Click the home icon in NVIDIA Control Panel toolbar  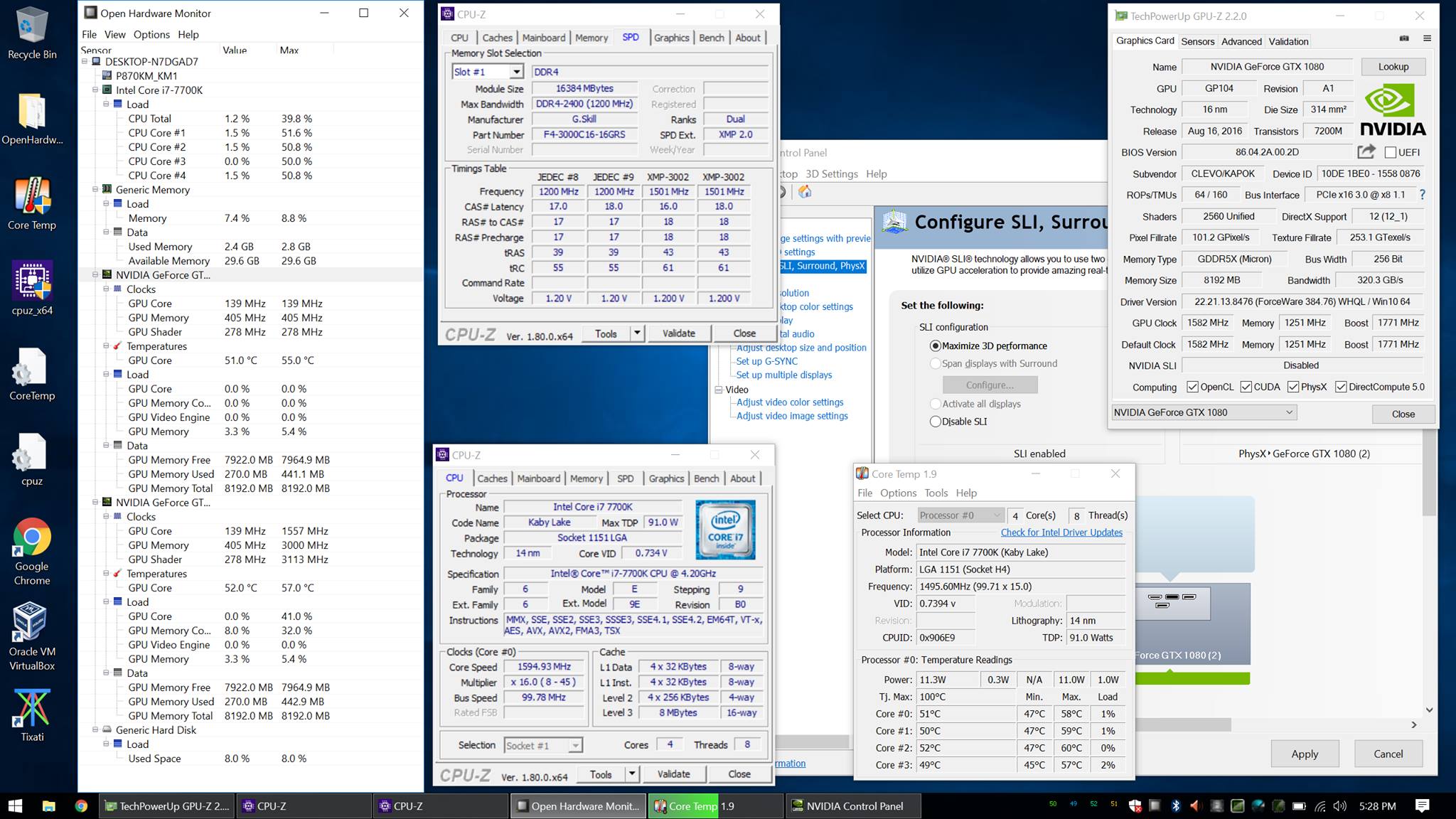(804, 192)
